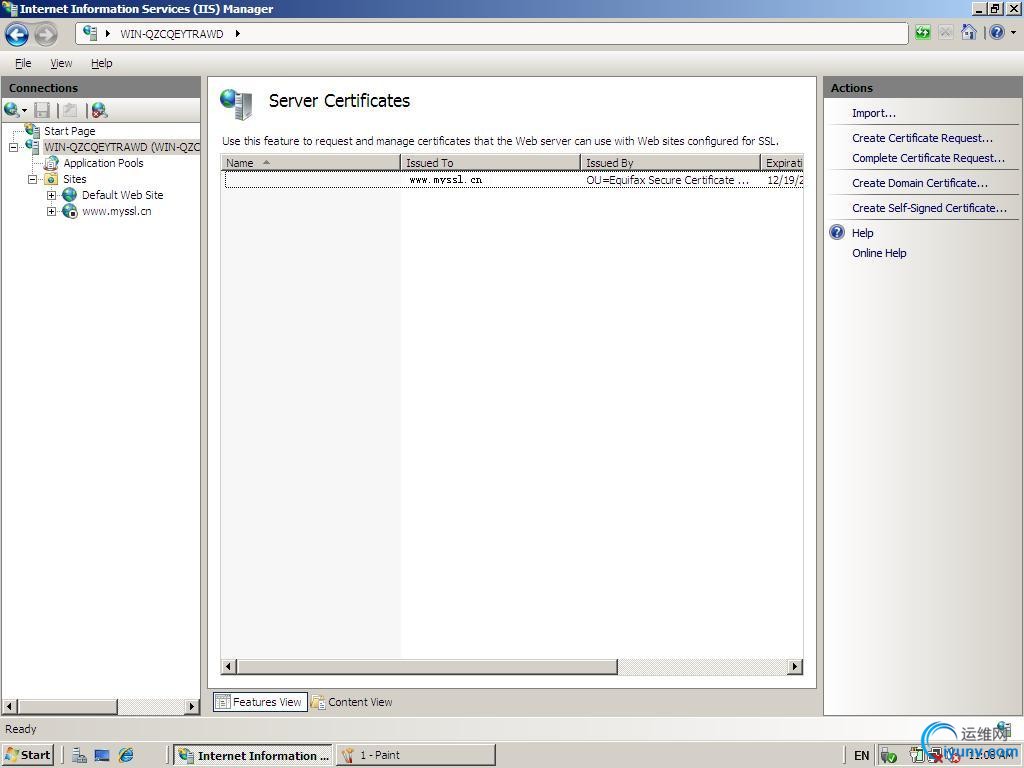Click the certificate list scroll left arrow
The image size is (1024, 768).
(x=229, y=667)
